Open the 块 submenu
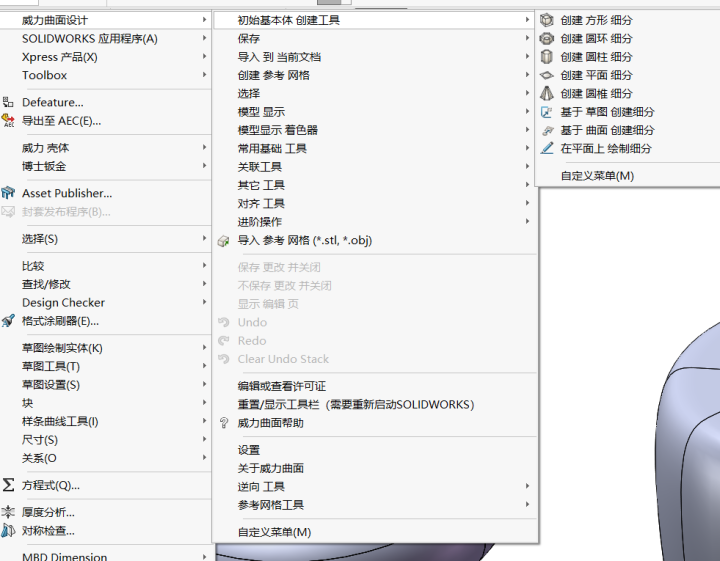 (x=105, y=403)
